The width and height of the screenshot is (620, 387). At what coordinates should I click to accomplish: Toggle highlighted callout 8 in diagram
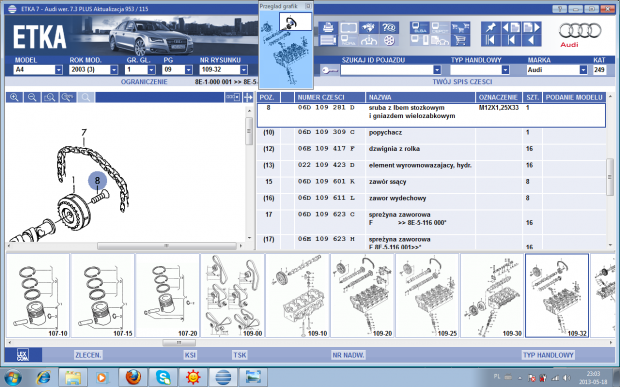click(x=97, y=181)
